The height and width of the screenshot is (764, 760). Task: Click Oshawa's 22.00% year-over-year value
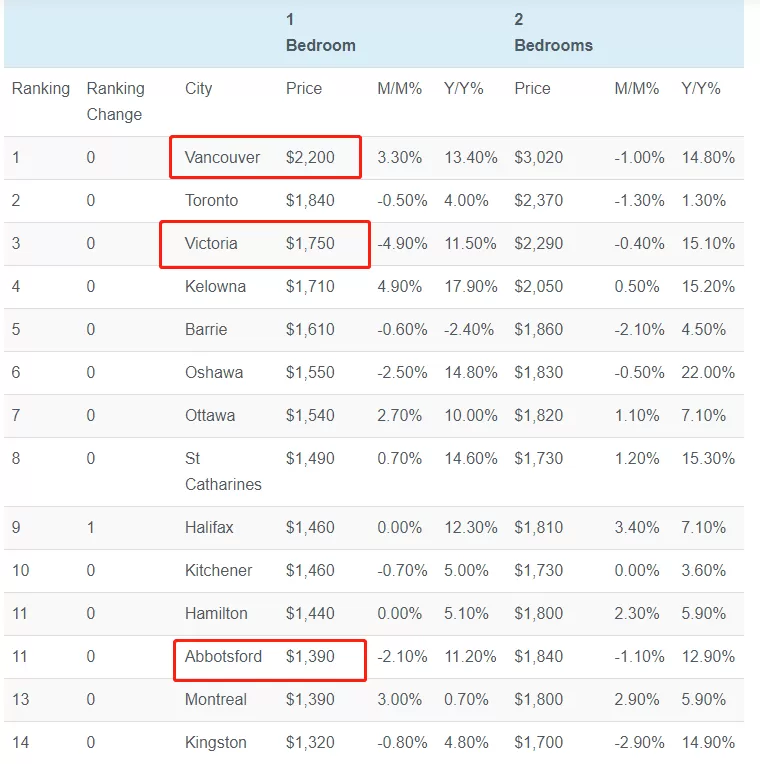tap(708, 372)
